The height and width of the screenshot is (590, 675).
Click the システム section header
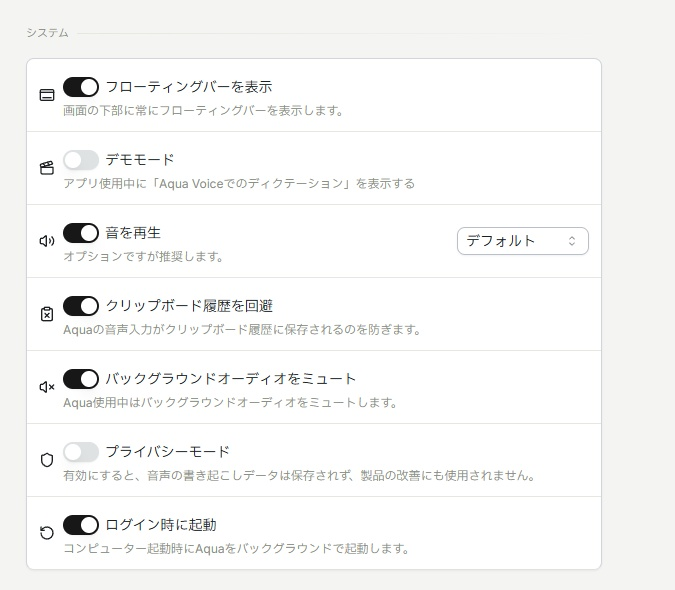47,33
